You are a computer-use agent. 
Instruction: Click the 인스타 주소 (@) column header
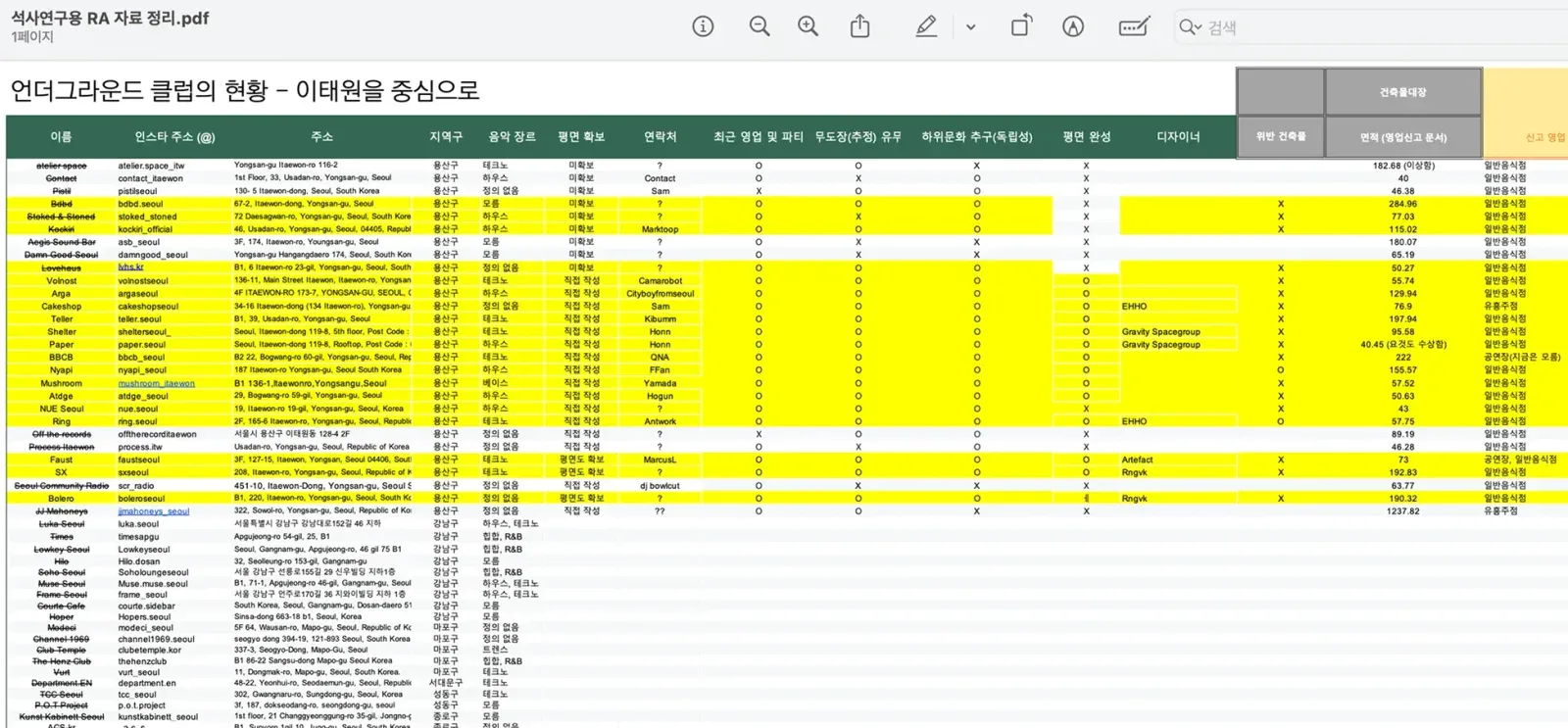coord(174,137)
